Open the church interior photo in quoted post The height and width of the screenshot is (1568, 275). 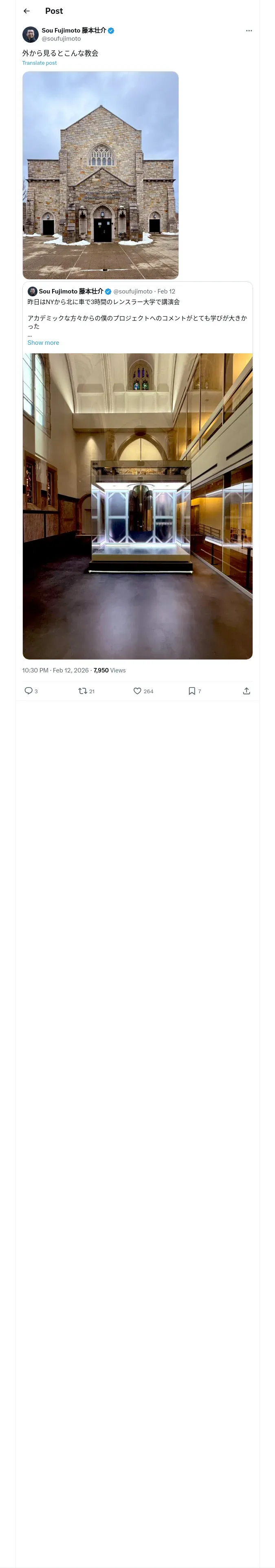(x=137, y=506)
